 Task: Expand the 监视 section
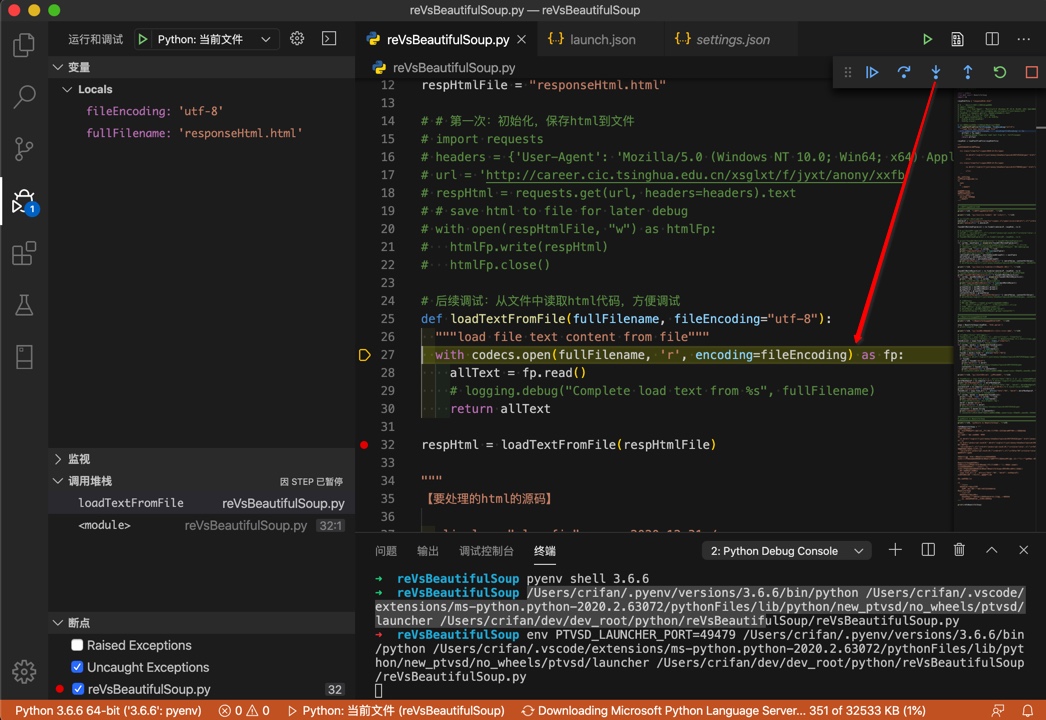(58, 459)
